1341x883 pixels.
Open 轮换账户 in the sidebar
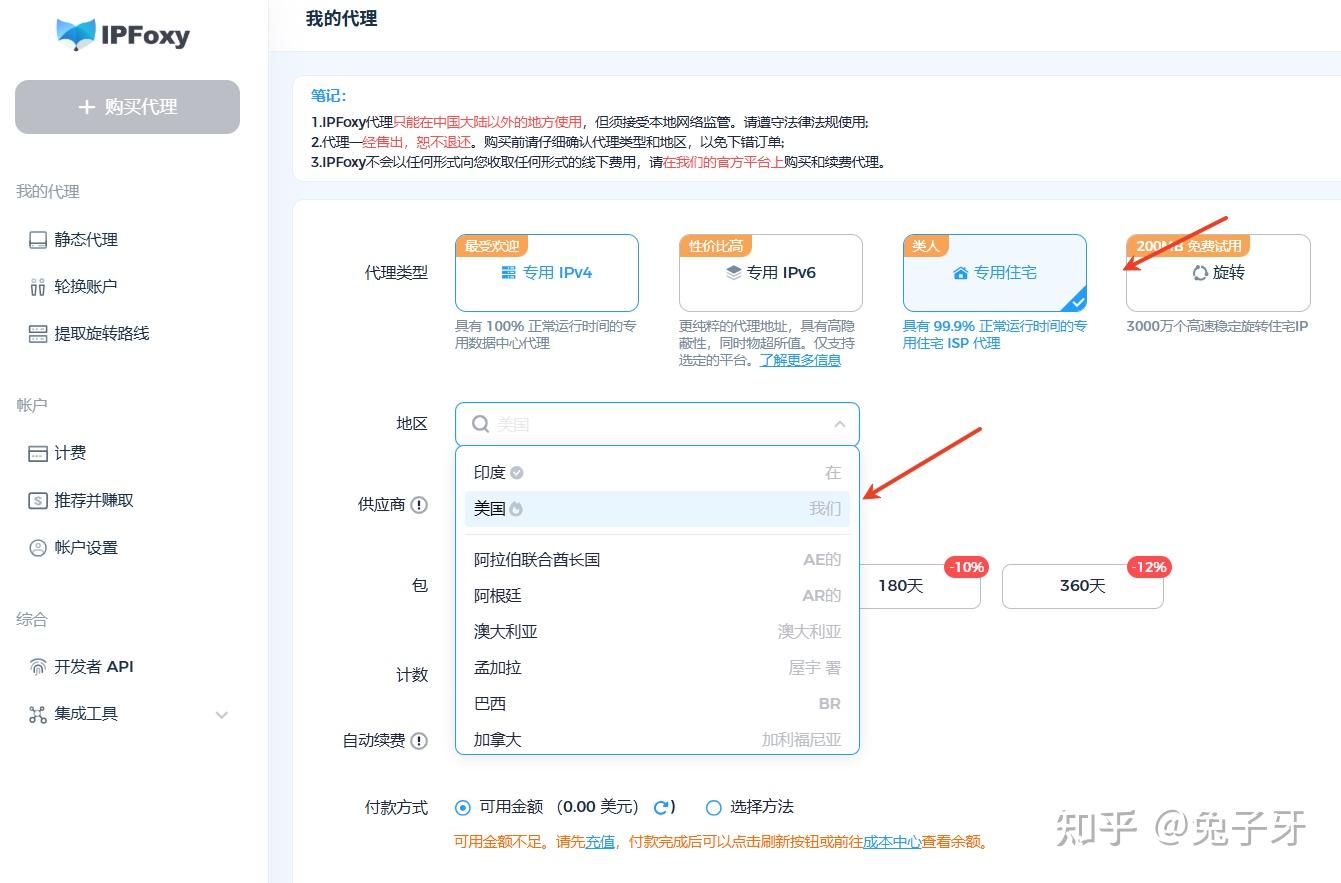tap(86, 287)
